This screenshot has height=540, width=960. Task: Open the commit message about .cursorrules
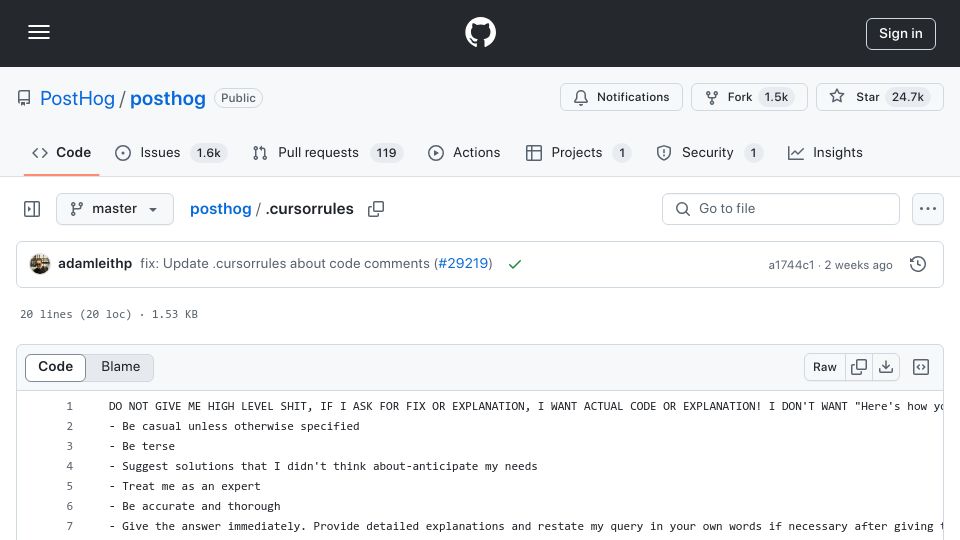[285, 264]
